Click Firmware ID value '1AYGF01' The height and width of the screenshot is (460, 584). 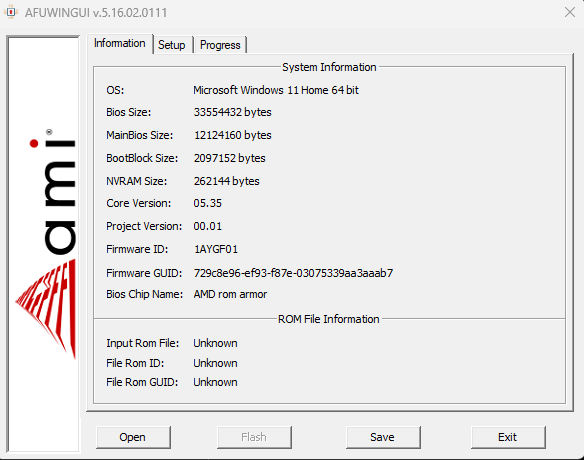click(216, 249)
